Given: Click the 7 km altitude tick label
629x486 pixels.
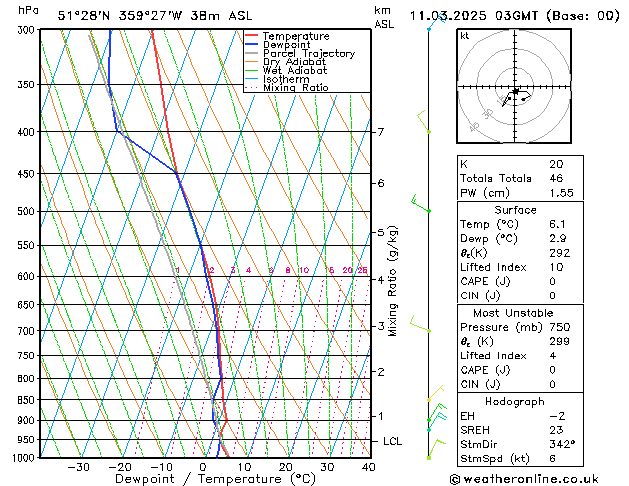Looking at the screenshot, I should pos(380,132).
